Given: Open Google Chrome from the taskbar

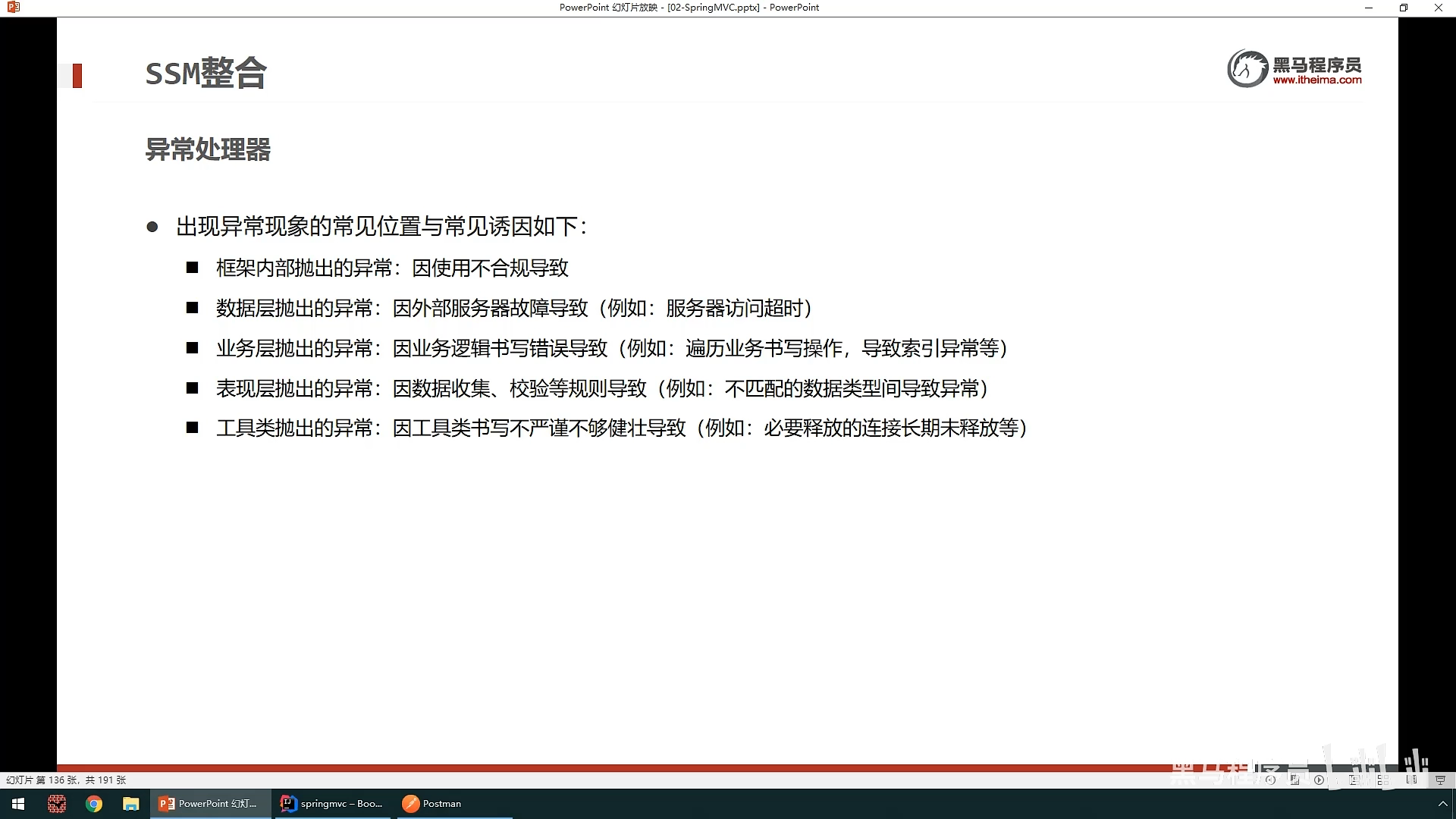Looking at the screenshot, I should 94,804.
